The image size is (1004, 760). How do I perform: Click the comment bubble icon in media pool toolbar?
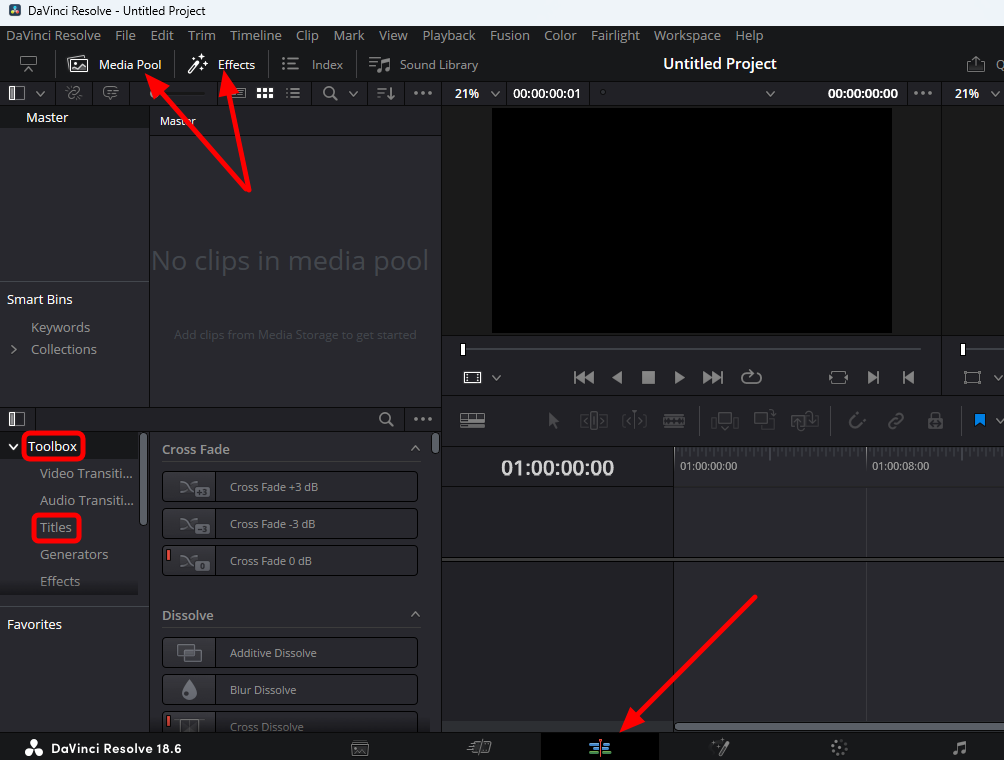pyautogui.click(x=111, y=93)
